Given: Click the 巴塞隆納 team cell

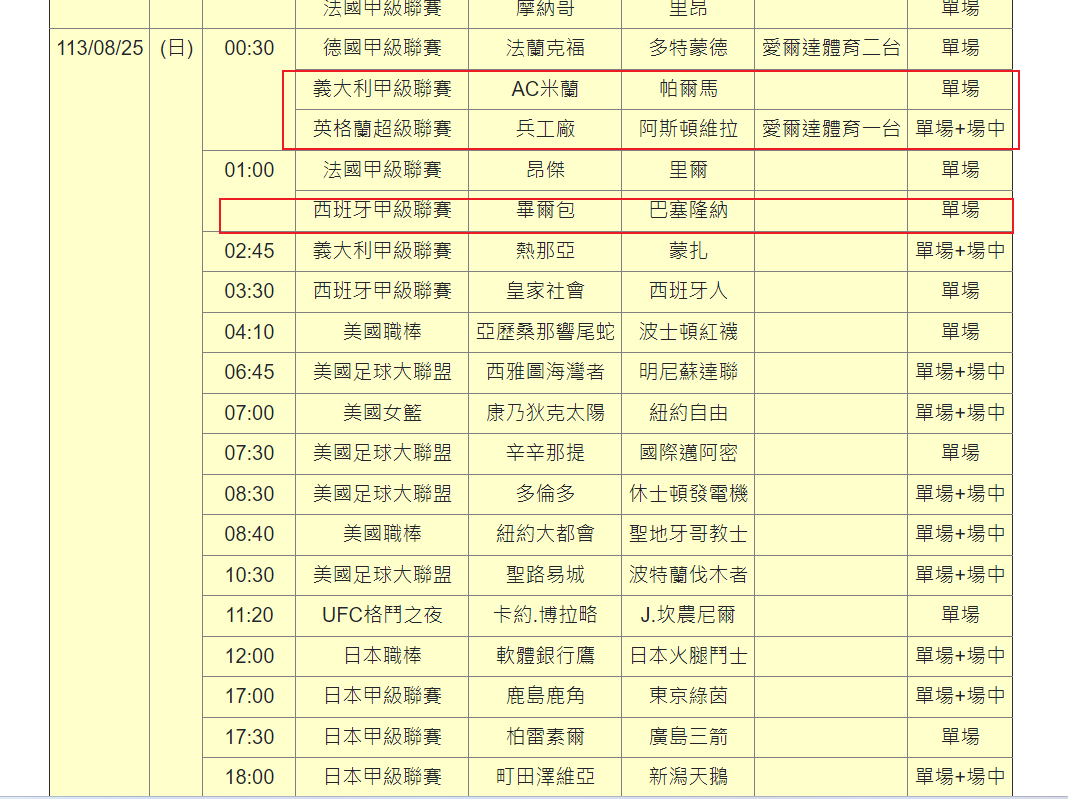Looking at the screenshot, I should (x=688, y=210).
